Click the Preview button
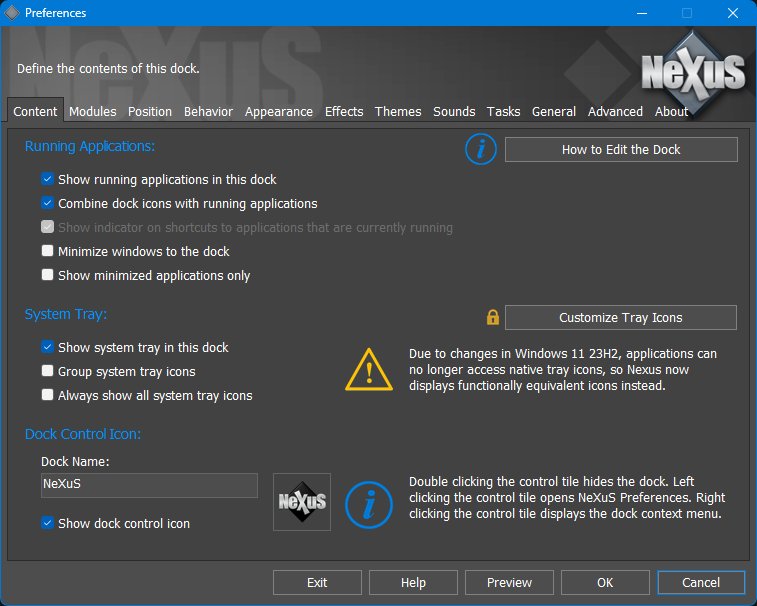 (x=509, y=582)
